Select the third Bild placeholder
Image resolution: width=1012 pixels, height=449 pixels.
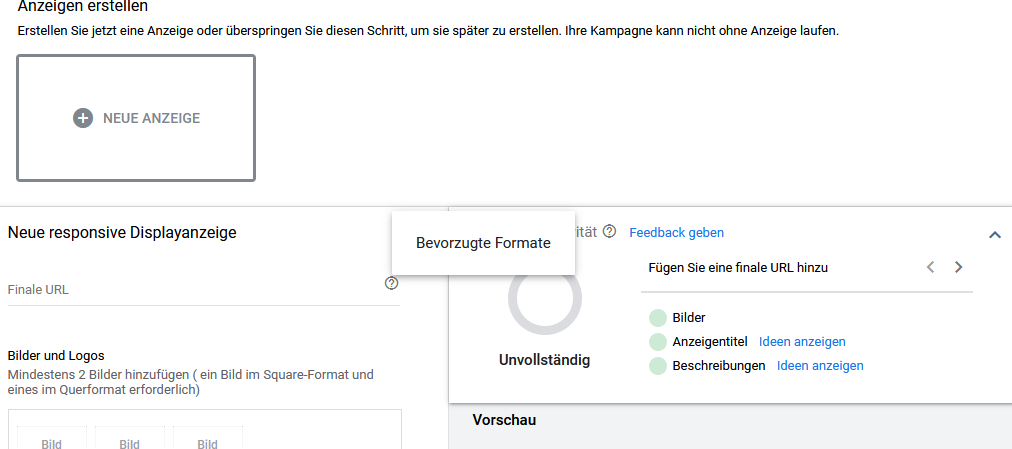click(207, 438)
